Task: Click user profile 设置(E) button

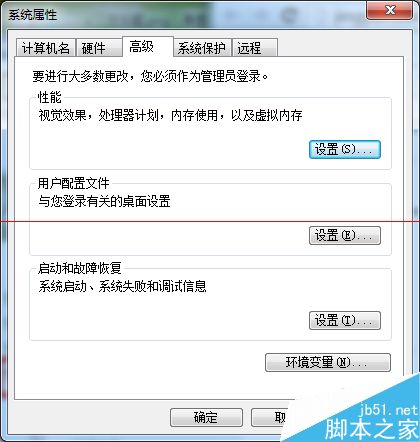Action: [345, 236]
